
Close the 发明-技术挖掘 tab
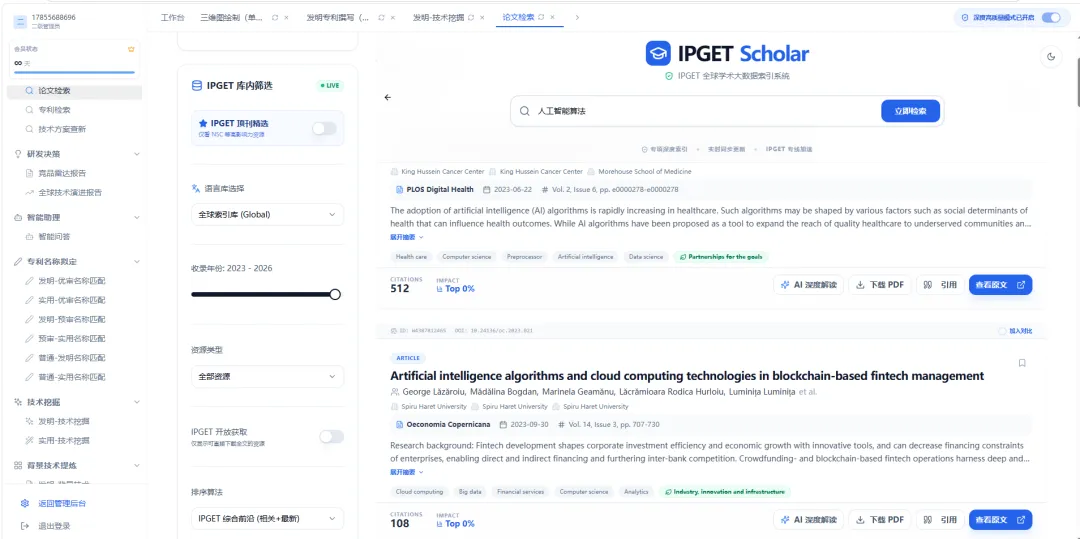[482, 17]
